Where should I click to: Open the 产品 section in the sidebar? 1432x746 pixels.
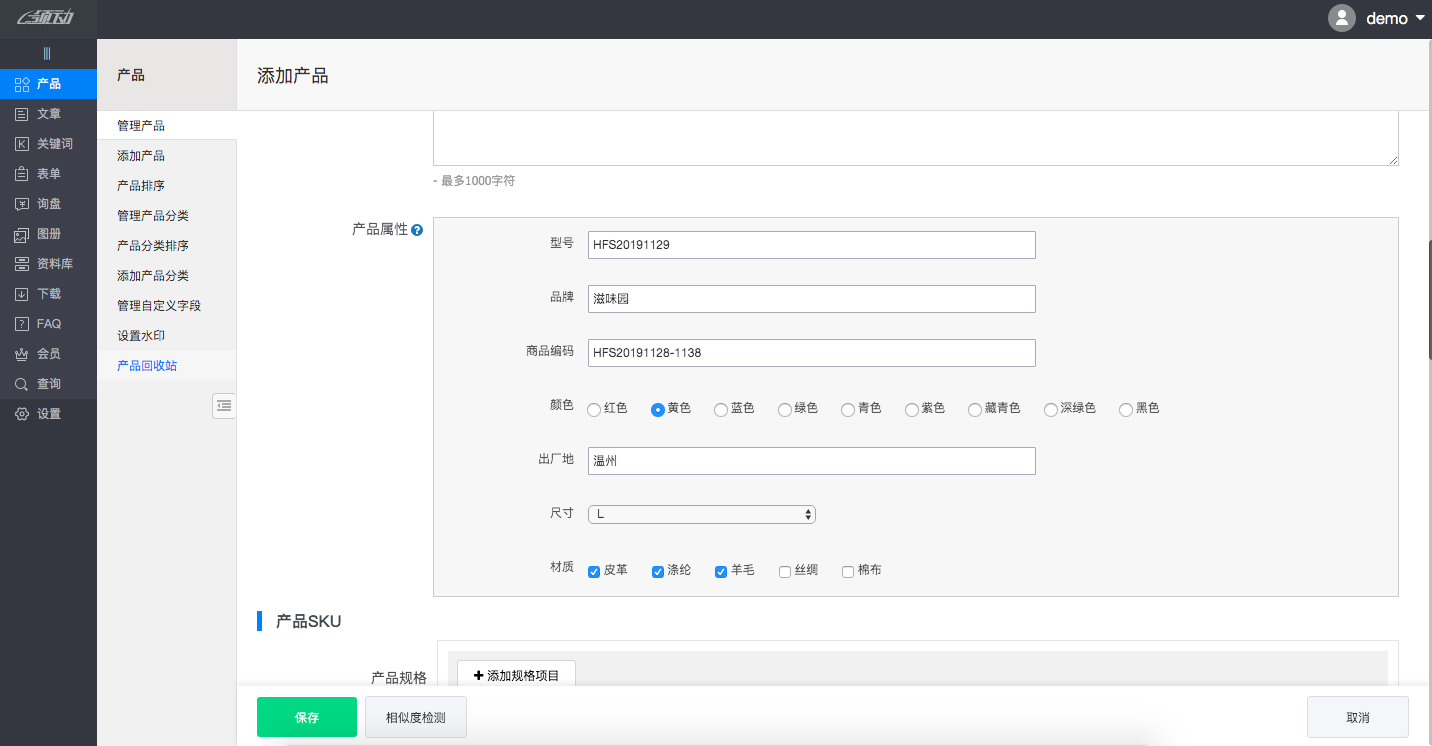click(x=47, y=84)
